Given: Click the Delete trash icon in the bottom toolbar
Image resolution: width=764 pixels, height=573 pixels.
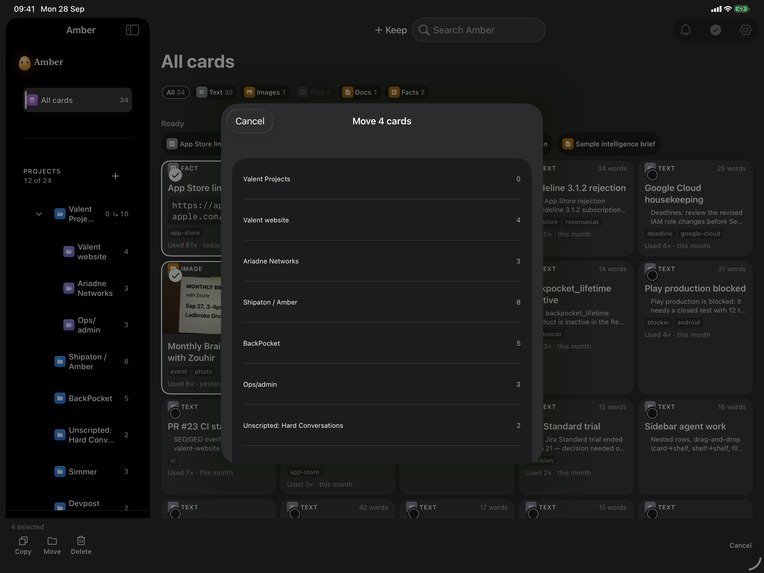Looking at the screenshot, I should pos(81,541).
